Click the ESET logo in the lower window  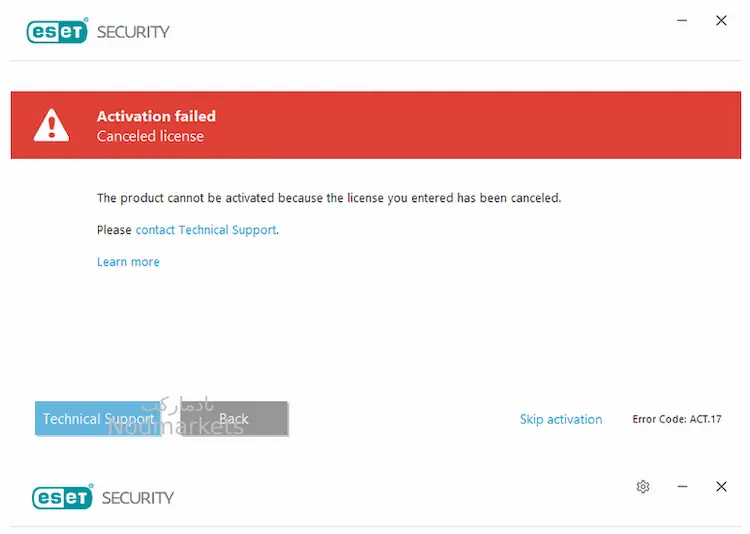[x=63, y=497]
